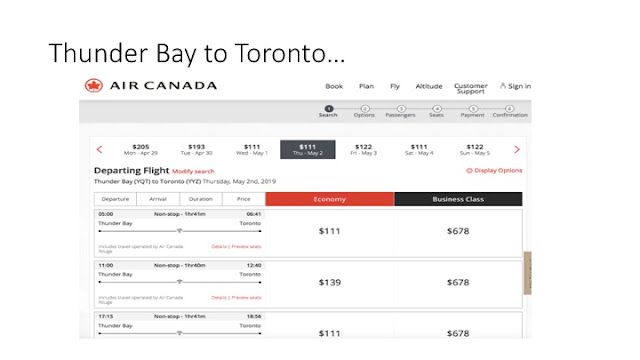Go to previous dates with left red arrow

click(99, 149)
